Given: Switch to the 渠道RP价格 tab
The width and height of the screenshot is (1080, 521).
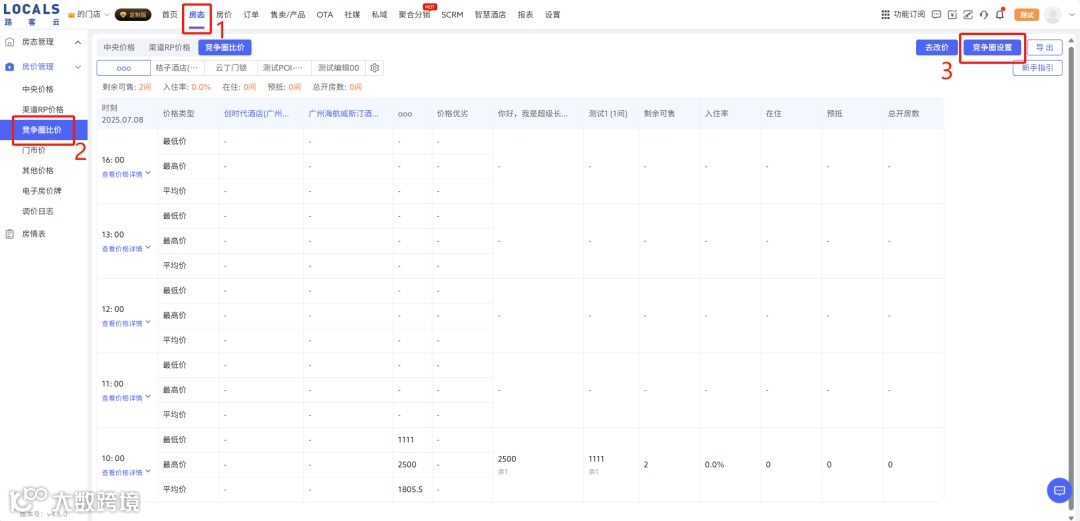Looking at the screenshot, I should [x=169, y=48].
